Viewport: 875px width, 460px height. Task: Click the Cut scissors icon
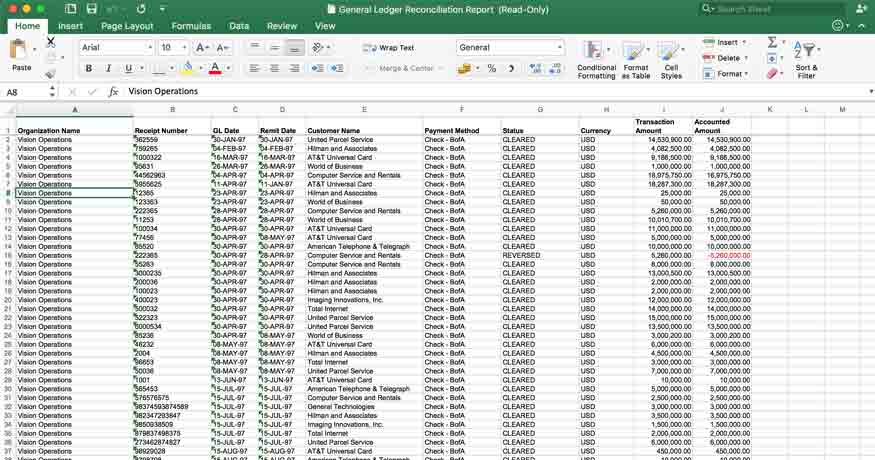[51, 43]
